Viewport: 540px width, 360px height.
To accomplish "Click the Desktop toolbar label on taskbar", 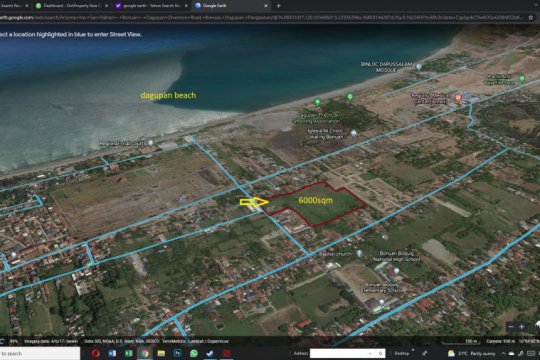I will coord(402,353).
